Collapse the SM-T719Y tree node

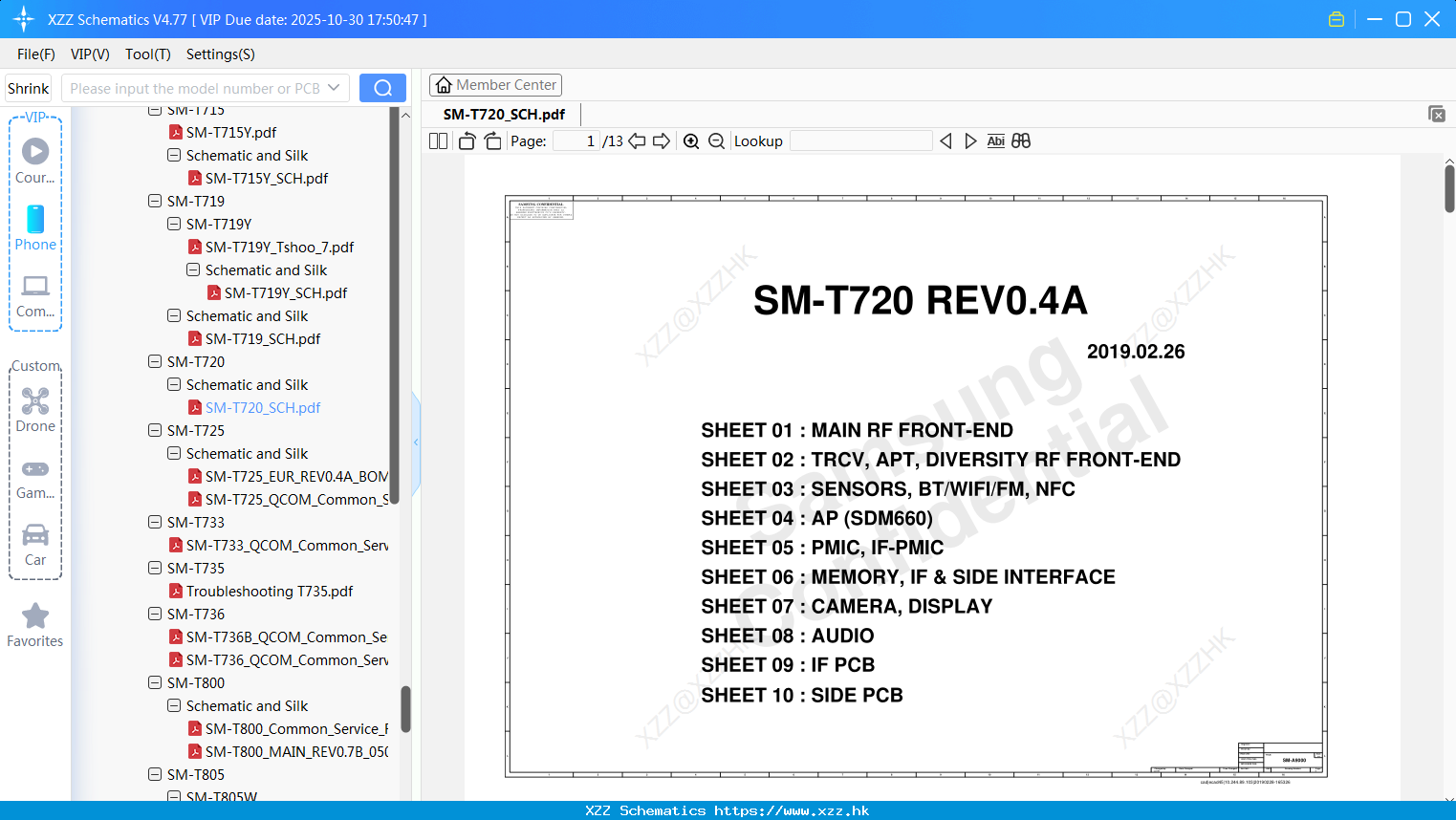pos(174,224)
